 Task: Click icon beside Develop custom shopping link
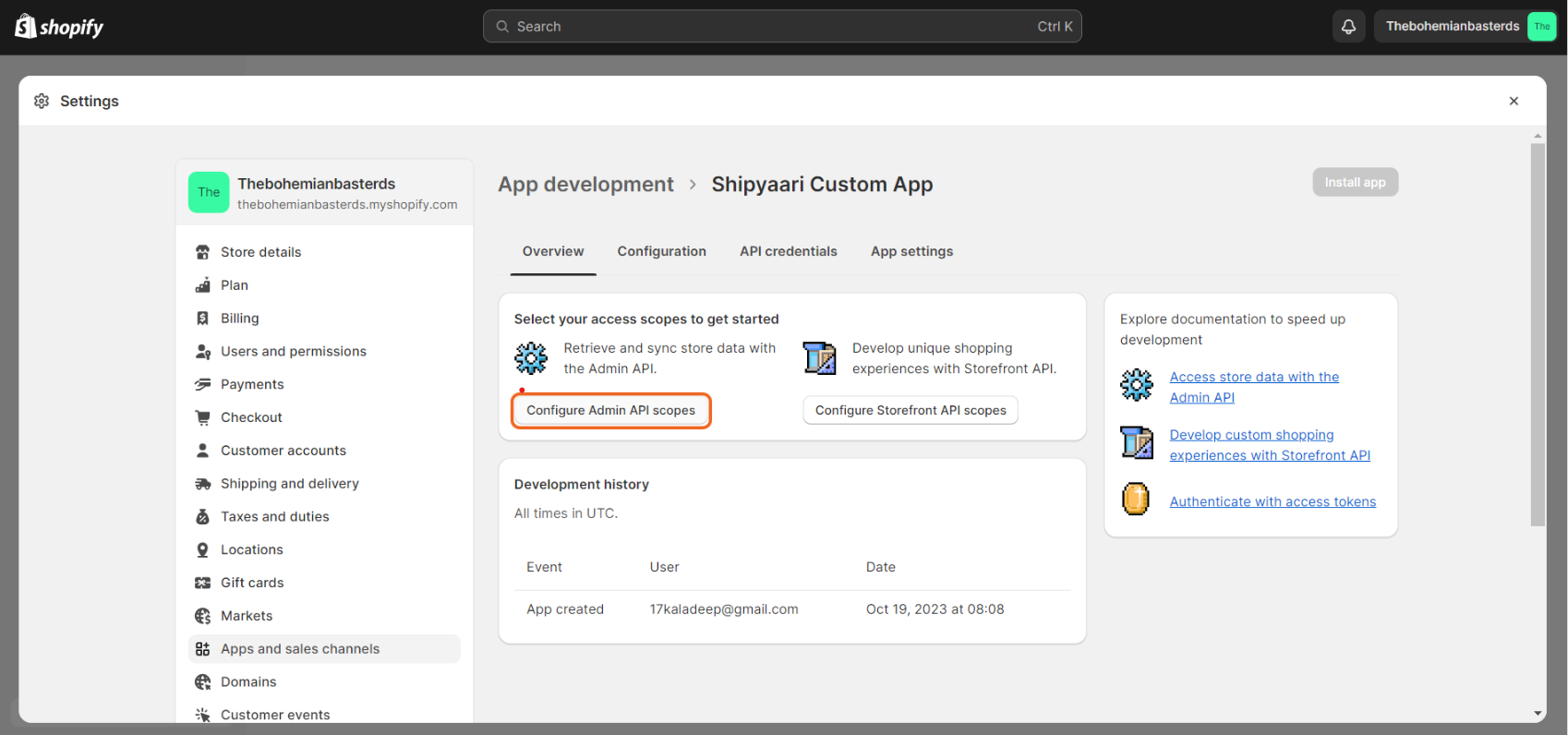[x=1137, y=442]
